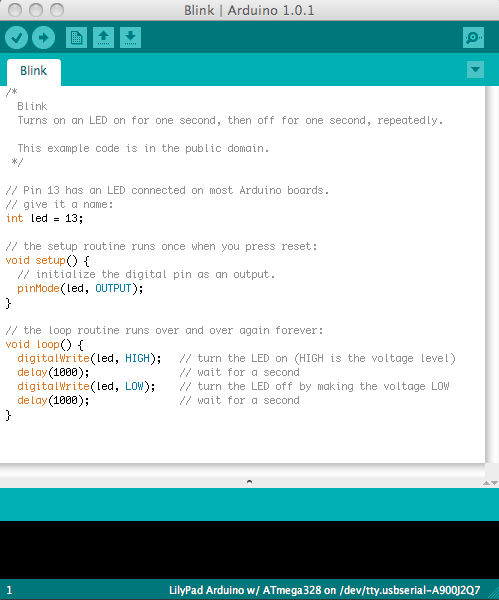Viewport: 499px width, 600px height.
Task: Click 'digitalWrite(led, LOW);' statement
Action: tap(86, 386)
